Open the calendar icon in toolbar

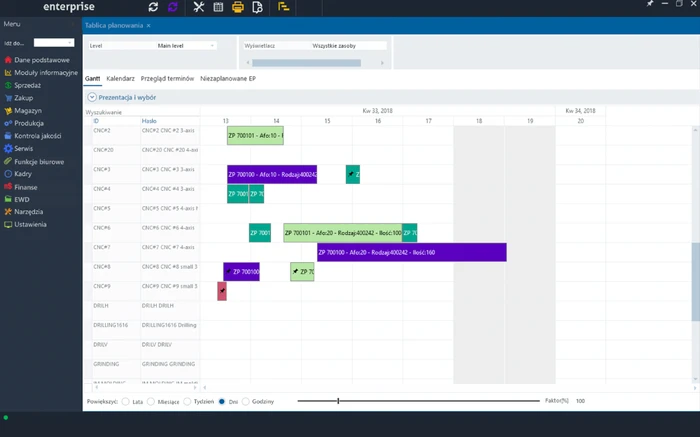point(218,7)
